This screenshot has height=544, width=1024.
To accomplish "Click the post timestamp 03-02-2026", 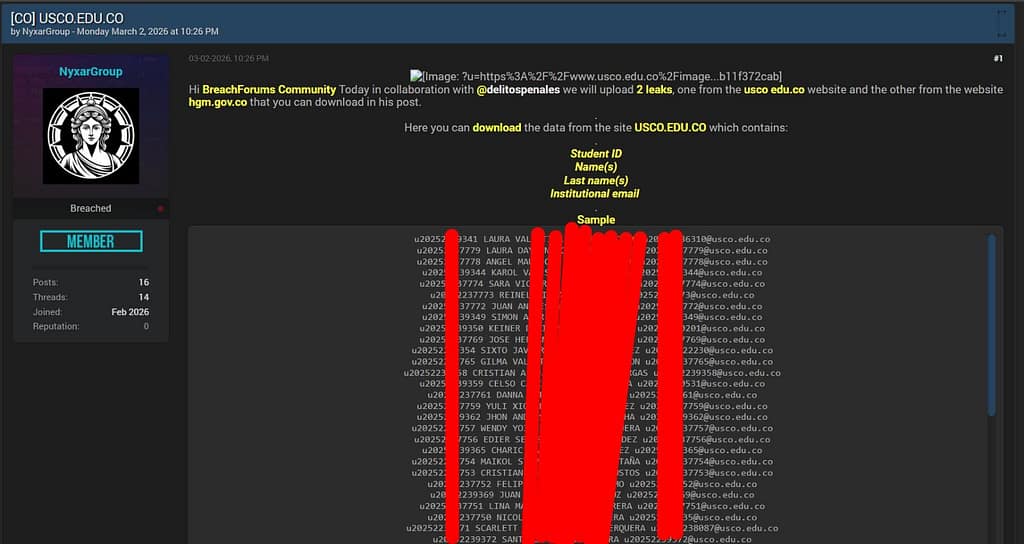I will click(228, 59).
